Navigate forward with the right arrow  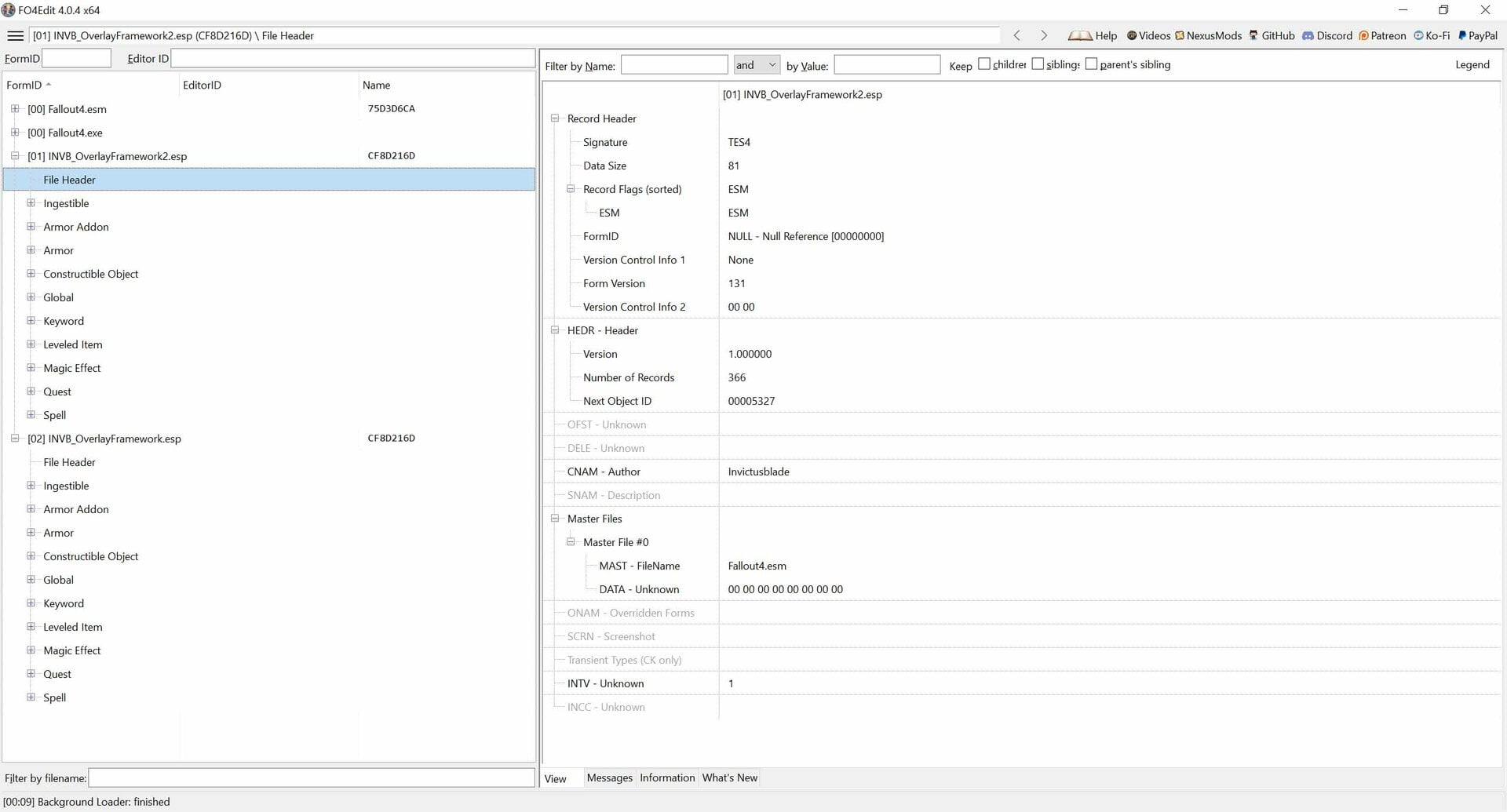(1044, 36)
